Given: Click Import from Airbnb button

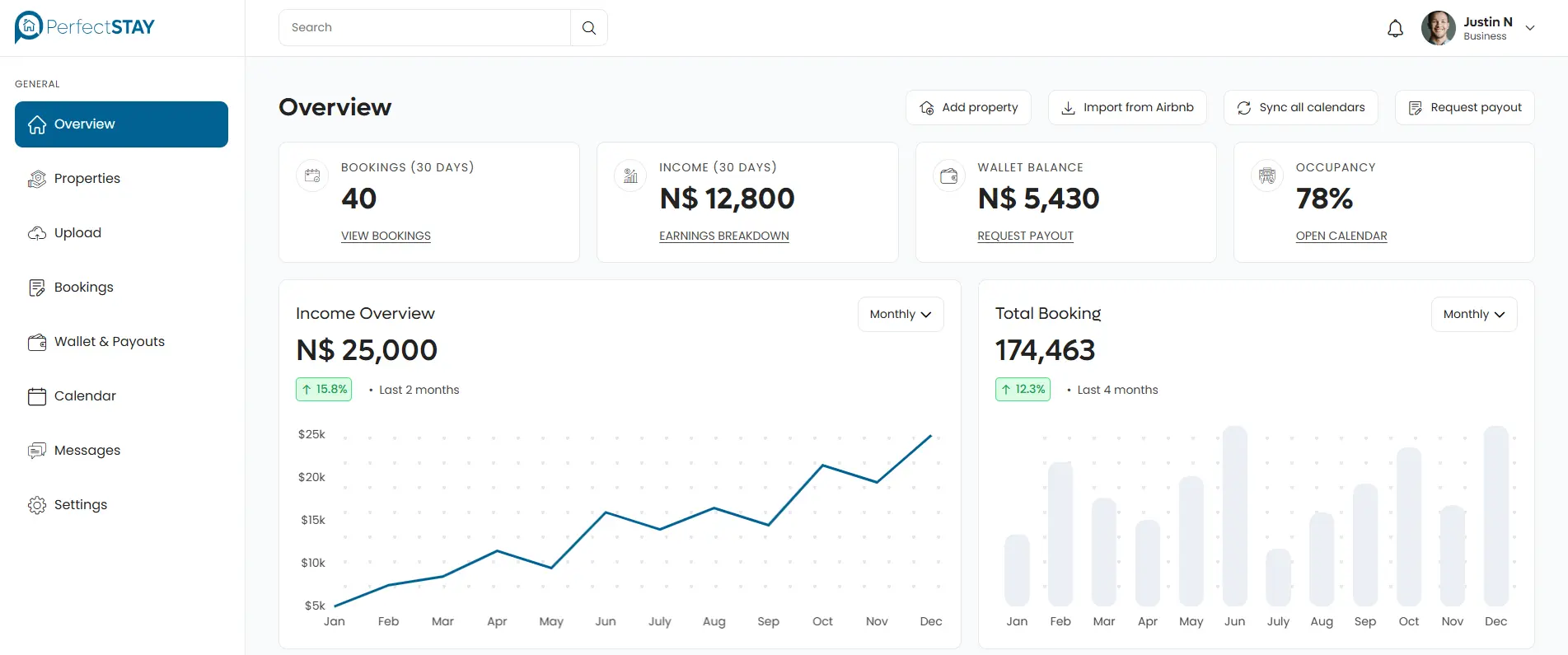Looking at the screenshot, I should (1126, 108).
